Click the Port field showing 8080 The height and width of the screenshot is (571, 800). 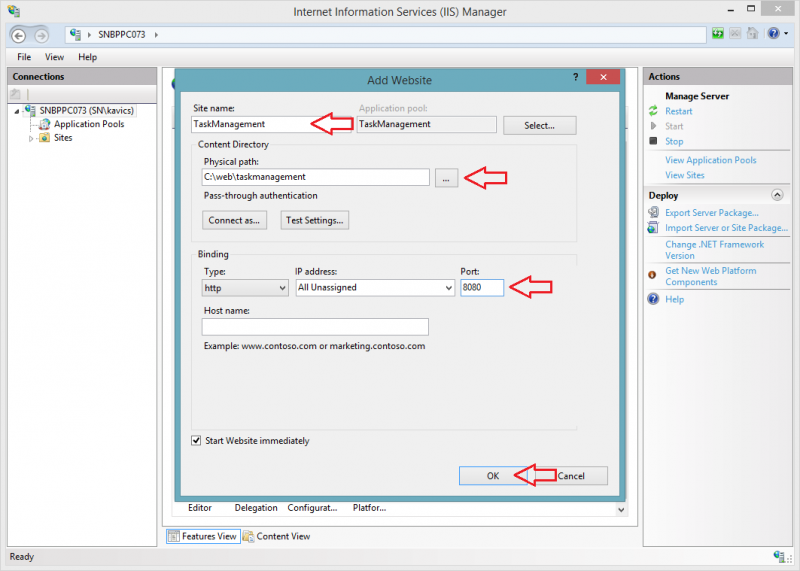pyautogui.click(x=482, y=287)
